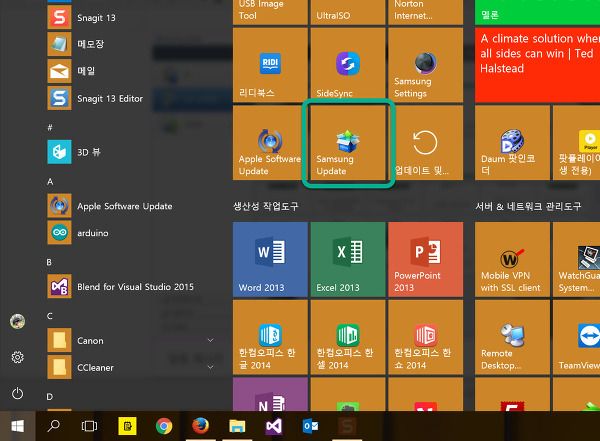The image size is (600, 441).
Task: Launch the 한컴오피스 한쇼 2014 tile
Action: (x=426, y=337)
